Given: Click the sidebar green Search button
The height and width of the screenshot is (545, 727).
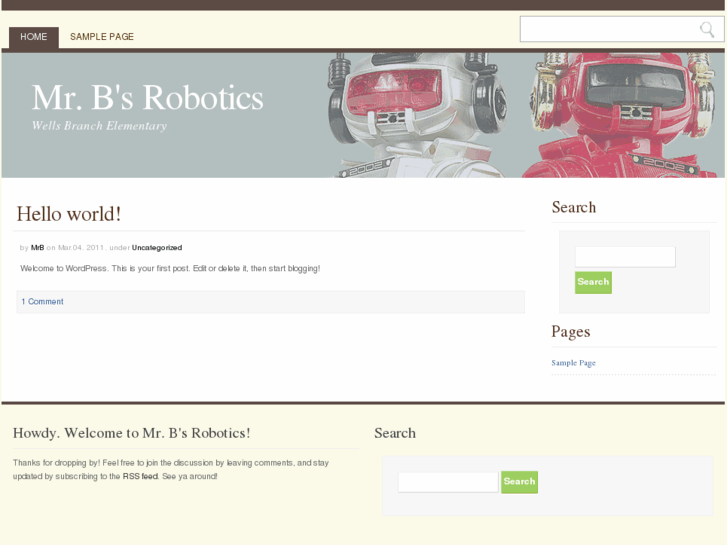Looking at the screenshot, I should 593,282.
